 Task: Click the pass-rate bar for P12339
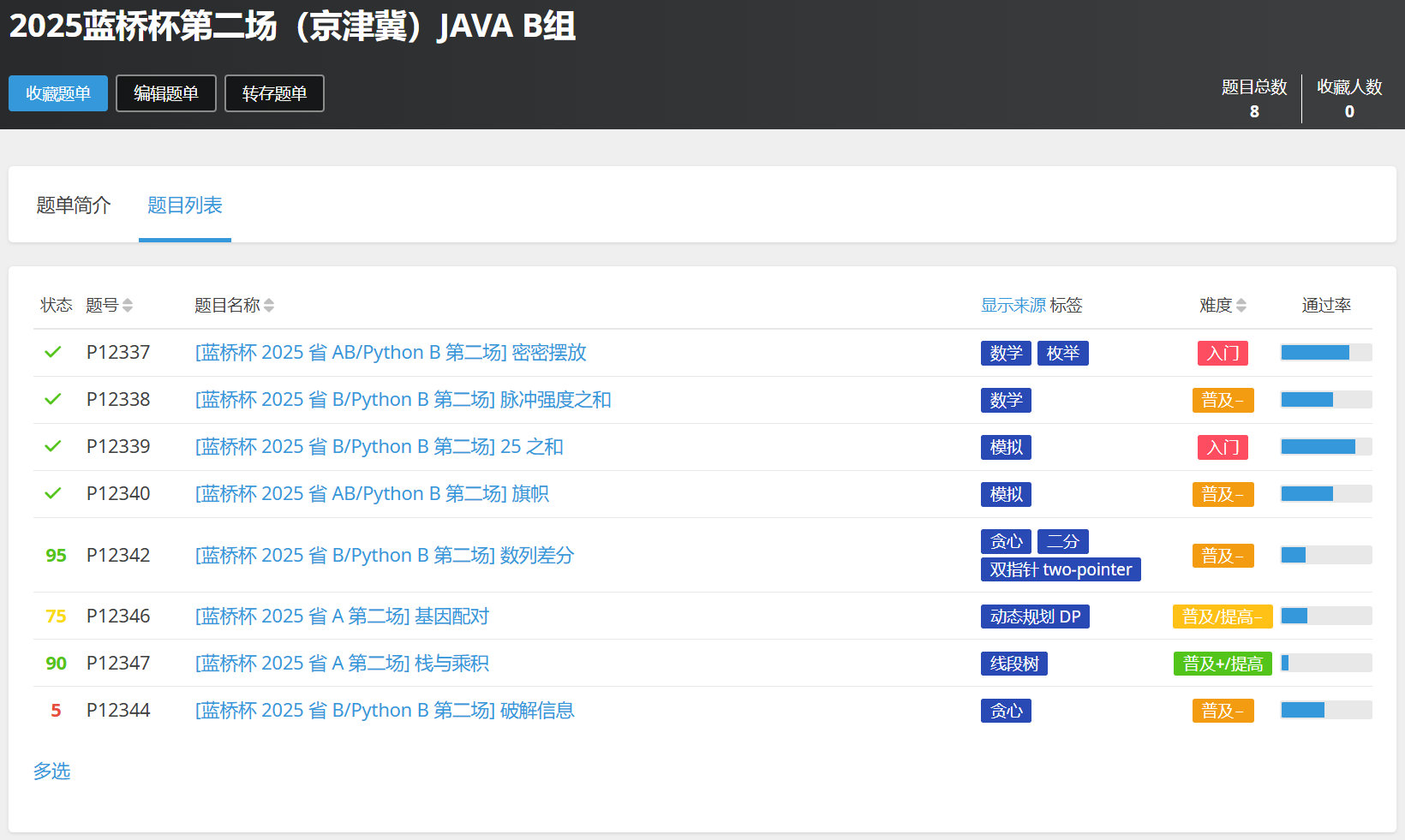pyautogui.click(x=1326, y=447)
